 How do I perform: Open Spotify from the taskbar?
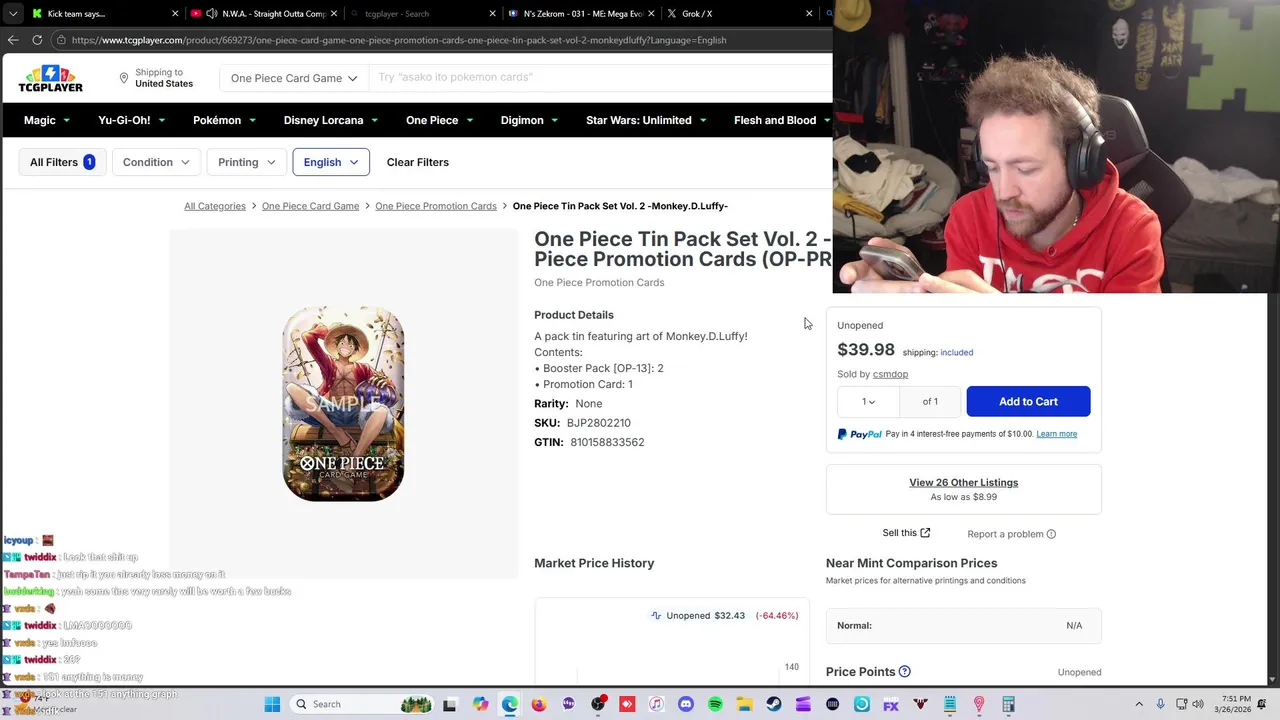click(715, 704)
